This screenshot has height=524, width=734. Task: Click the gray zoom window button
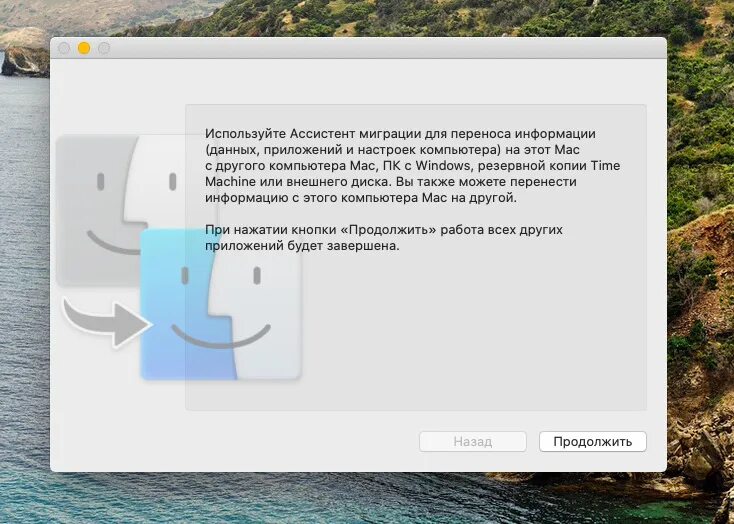(104, 48)
